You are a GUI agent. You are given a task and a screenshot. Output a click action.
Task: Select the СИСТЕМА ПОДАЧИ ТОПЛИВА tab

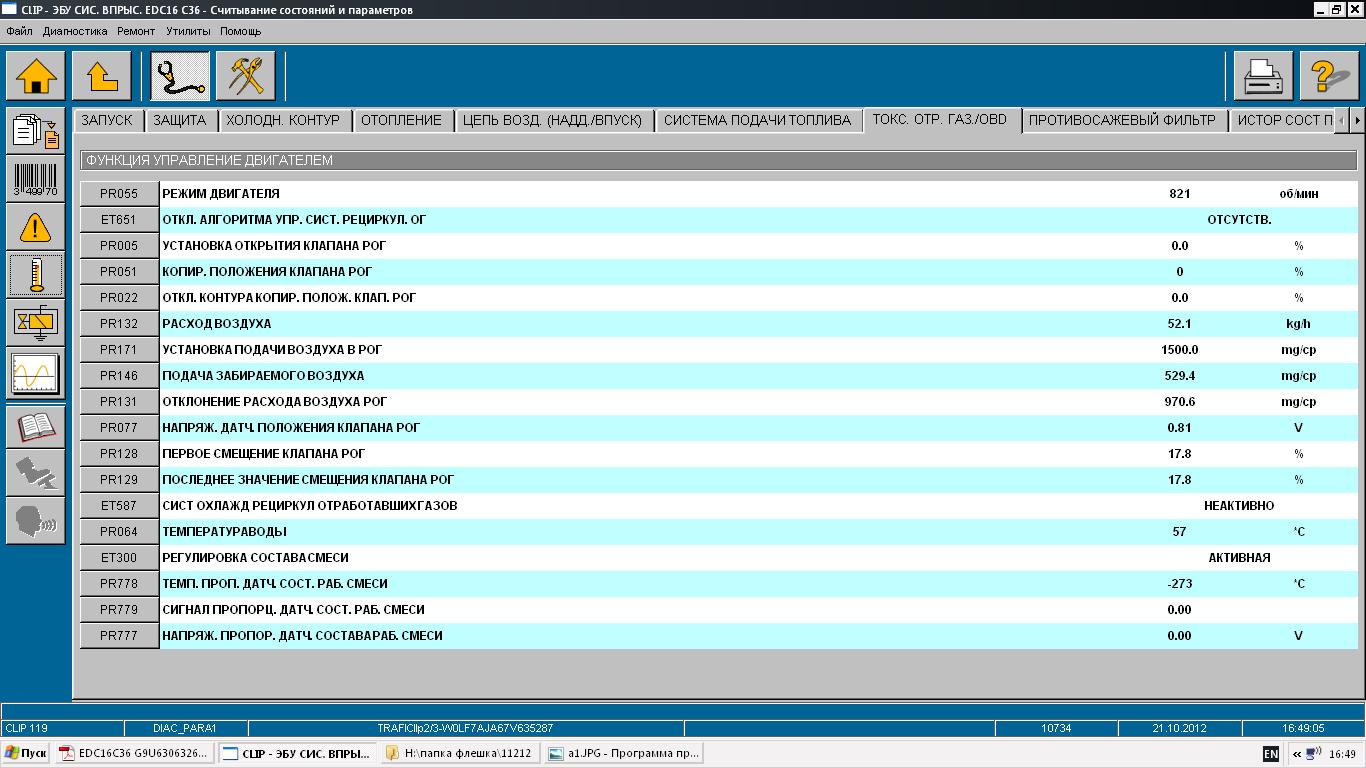click(x=757, y=120)
